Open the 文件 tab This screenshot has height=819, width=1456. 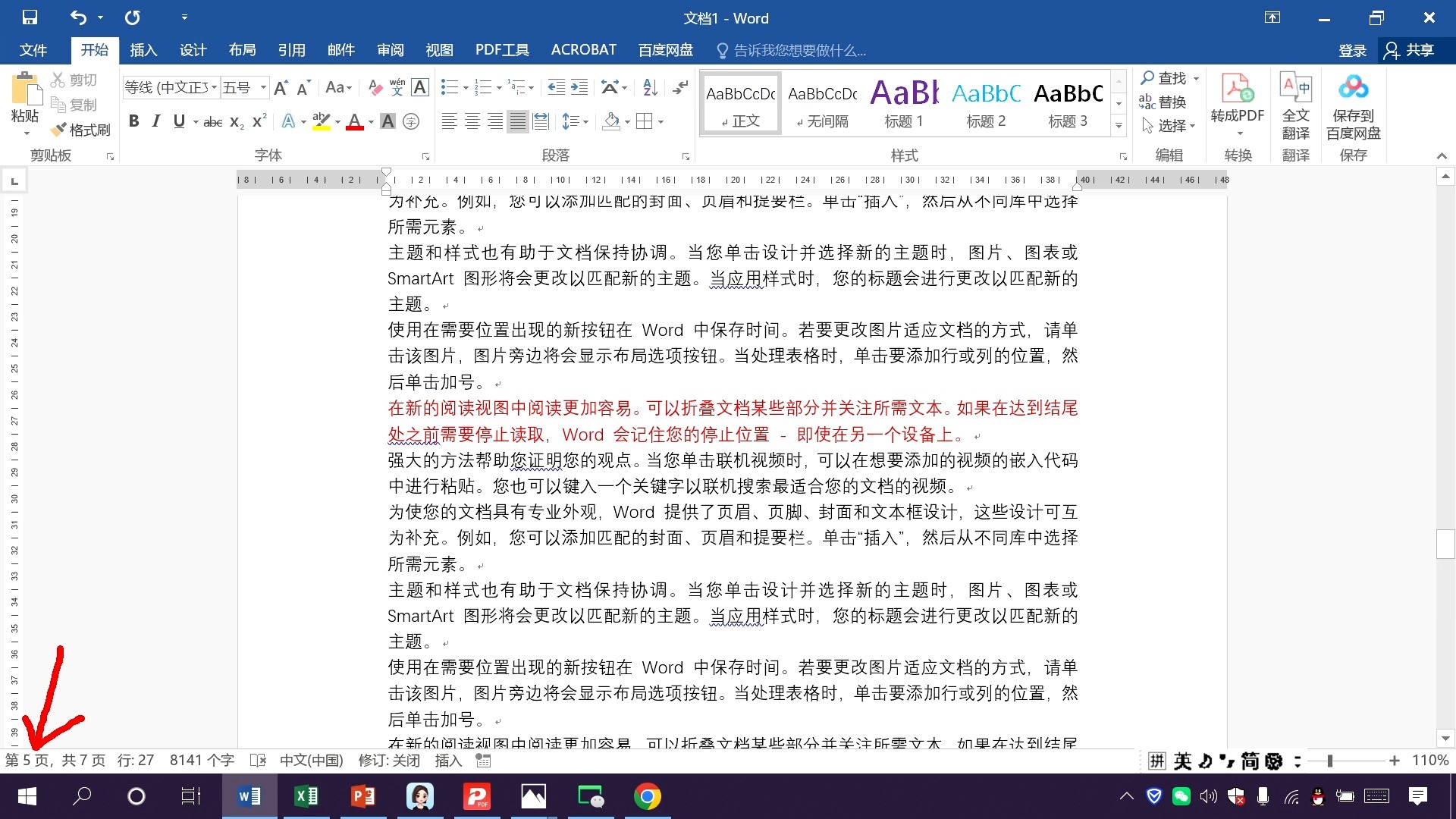click(33, 50)
